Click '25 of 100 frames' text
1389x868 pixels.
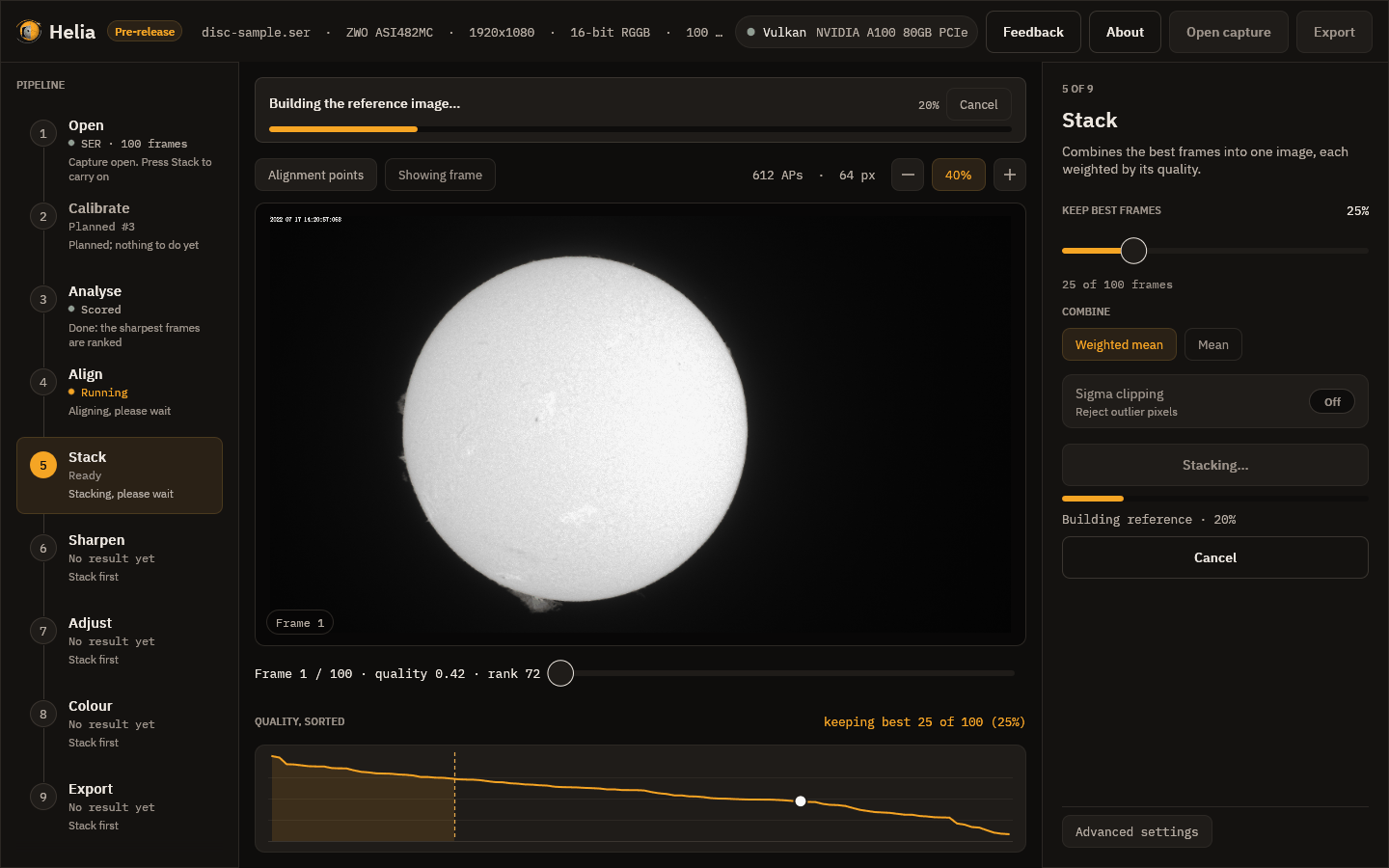point(1117,285)
